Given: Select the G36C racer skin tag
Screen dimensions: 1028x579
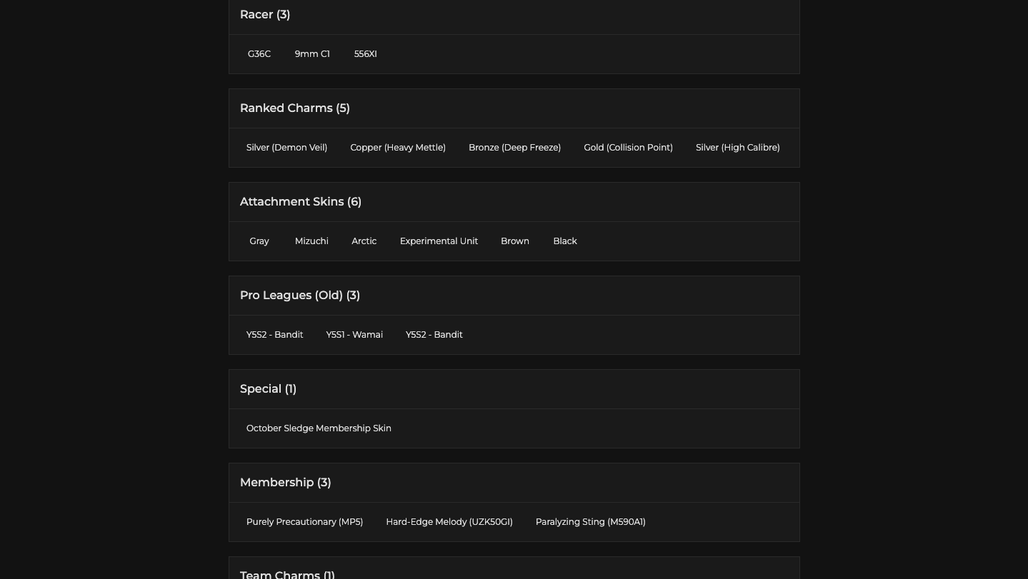Looking at the screenshot, I should [x=259, y=54].
